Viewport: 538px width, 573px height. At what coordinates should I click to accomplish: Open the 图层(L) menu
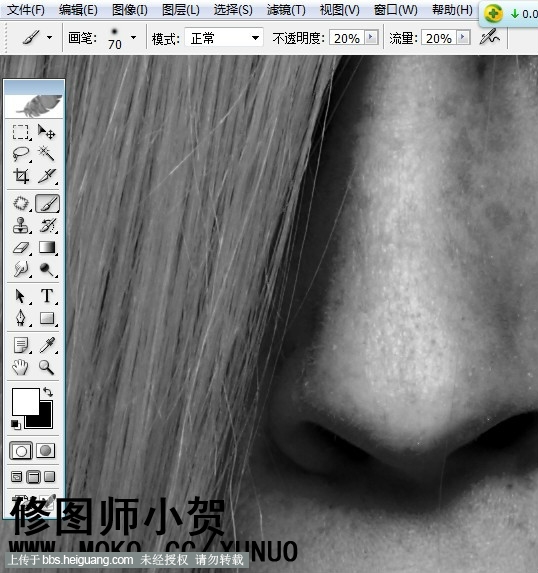(x=181, y=10)
